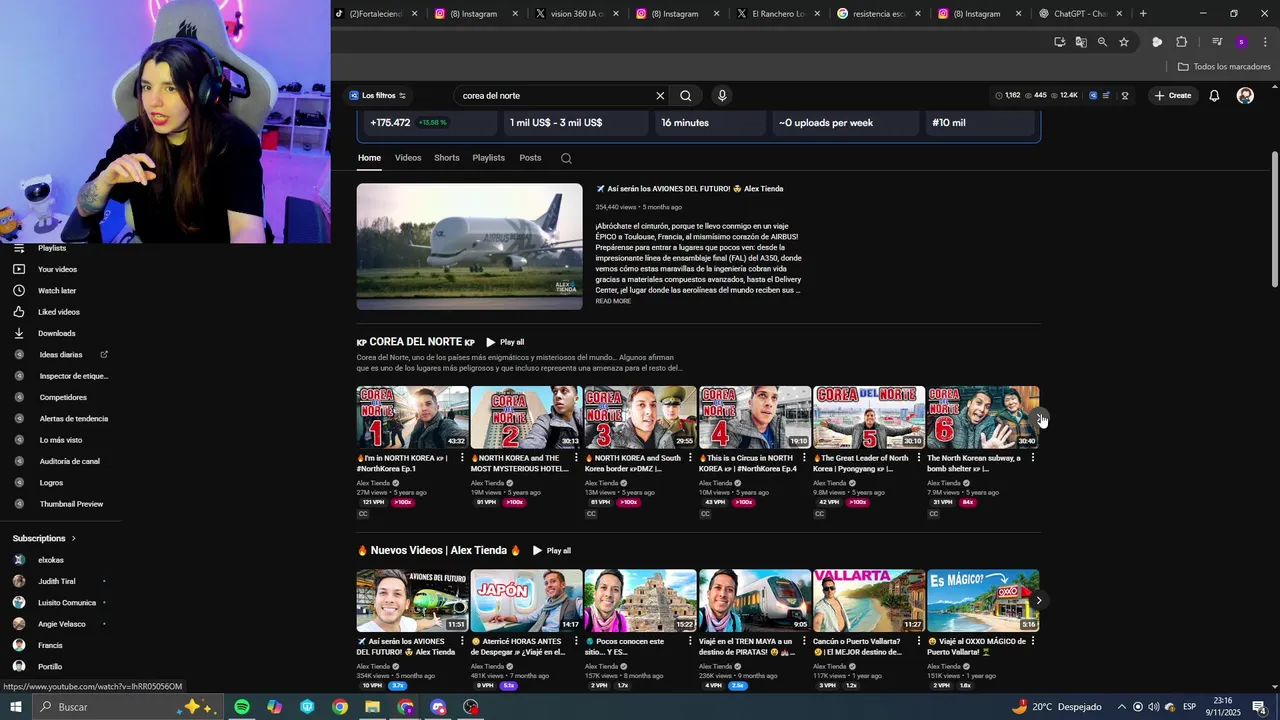Open options menu for Most Mysterious Hotel video
Viewport: 1280px width, 720px height.
(576, 458)
